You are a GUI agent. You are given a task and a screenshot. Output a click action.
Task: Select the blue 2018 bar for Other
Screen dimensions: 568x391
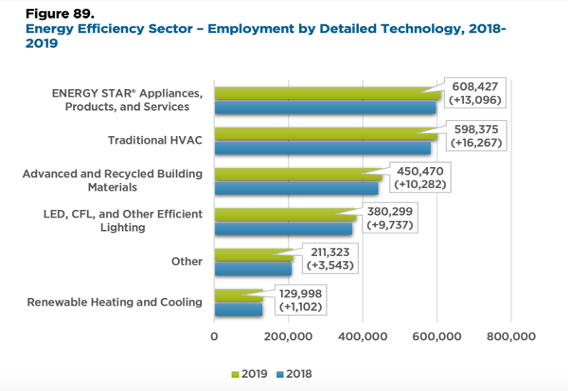[253, 269]
